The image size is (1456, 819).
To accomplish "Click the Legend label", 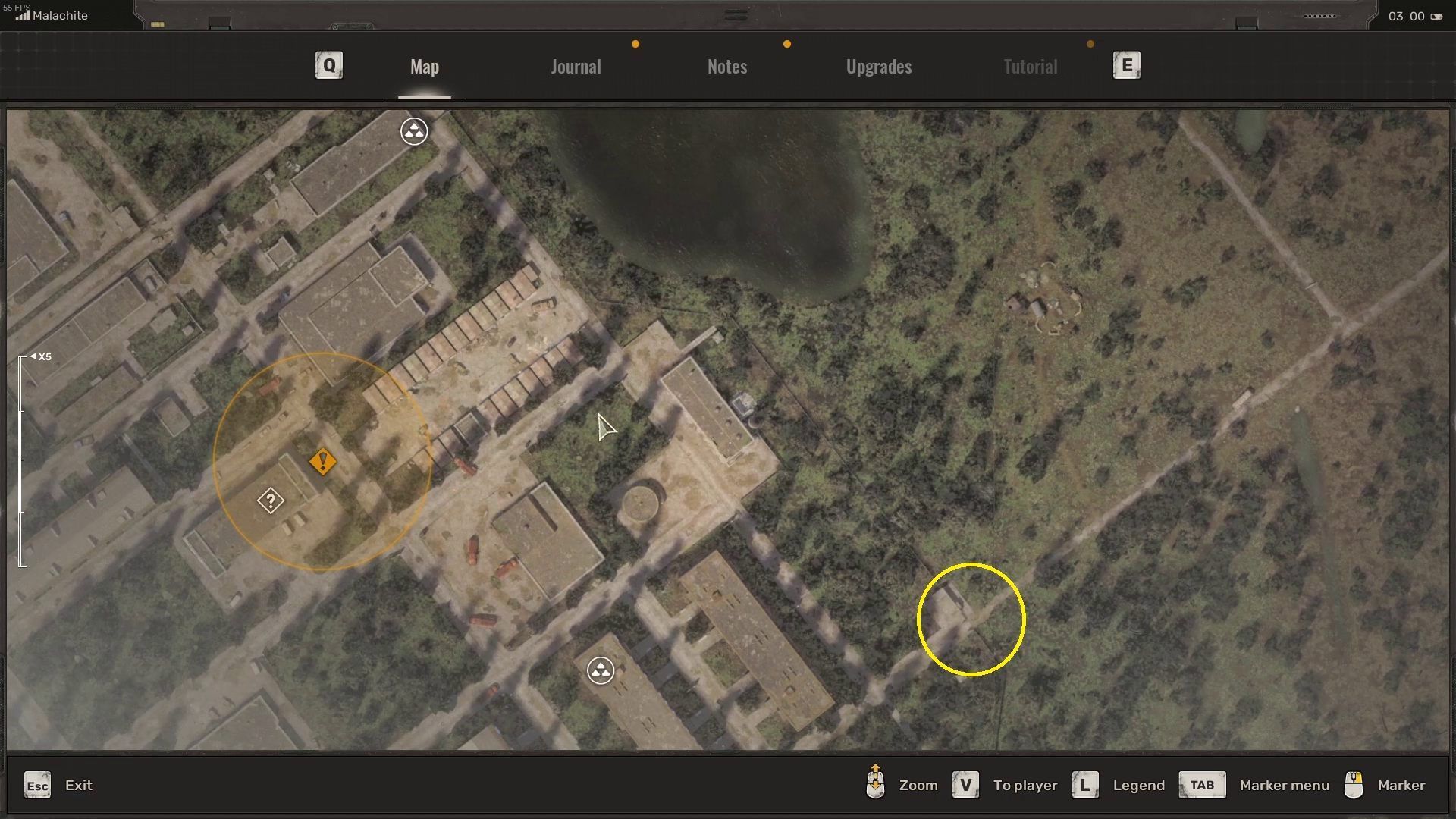I will point(1138,785).
